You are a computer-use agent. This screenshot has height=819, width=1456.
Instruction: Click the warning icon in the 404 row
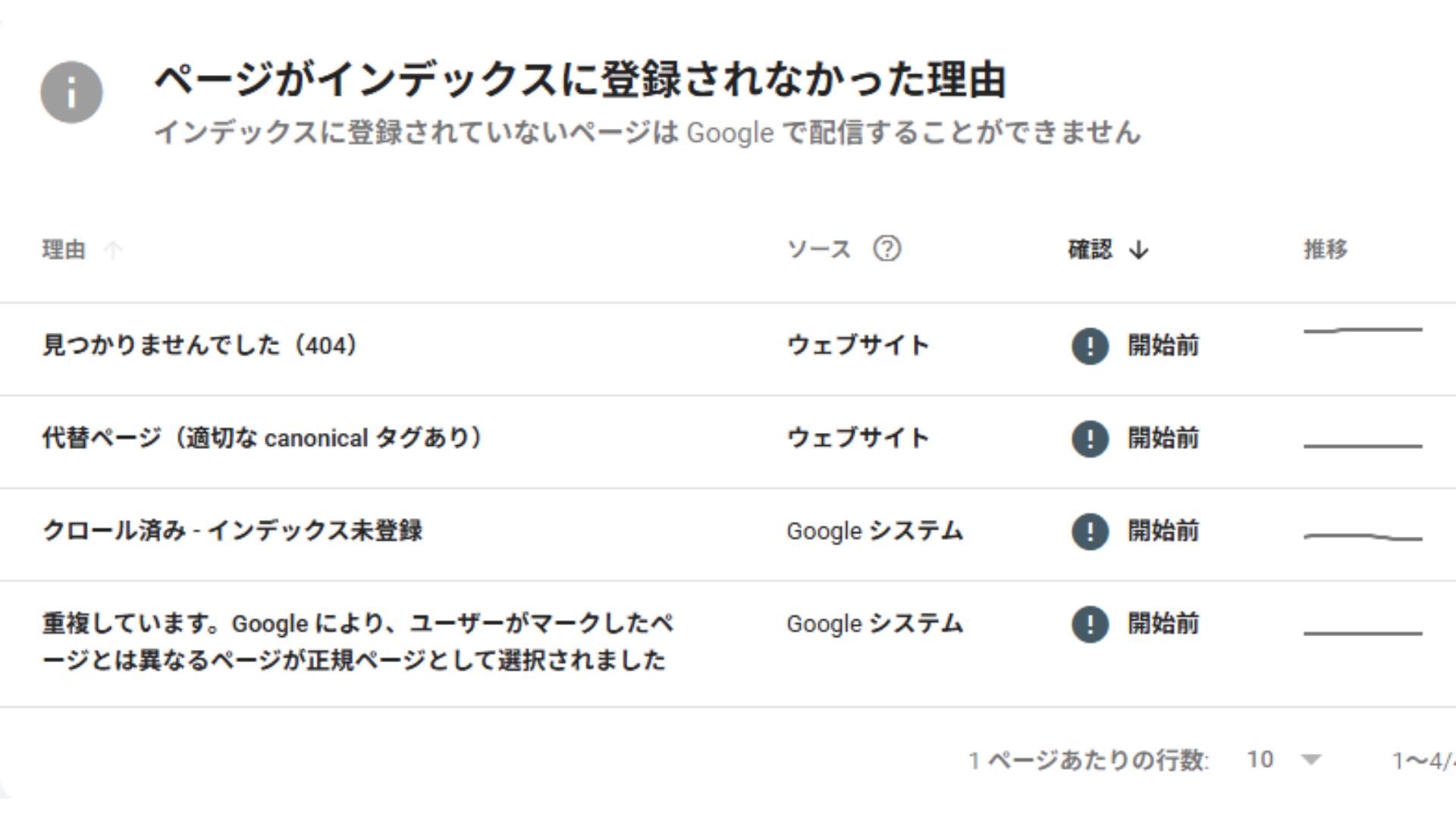tap(1090, 346)
